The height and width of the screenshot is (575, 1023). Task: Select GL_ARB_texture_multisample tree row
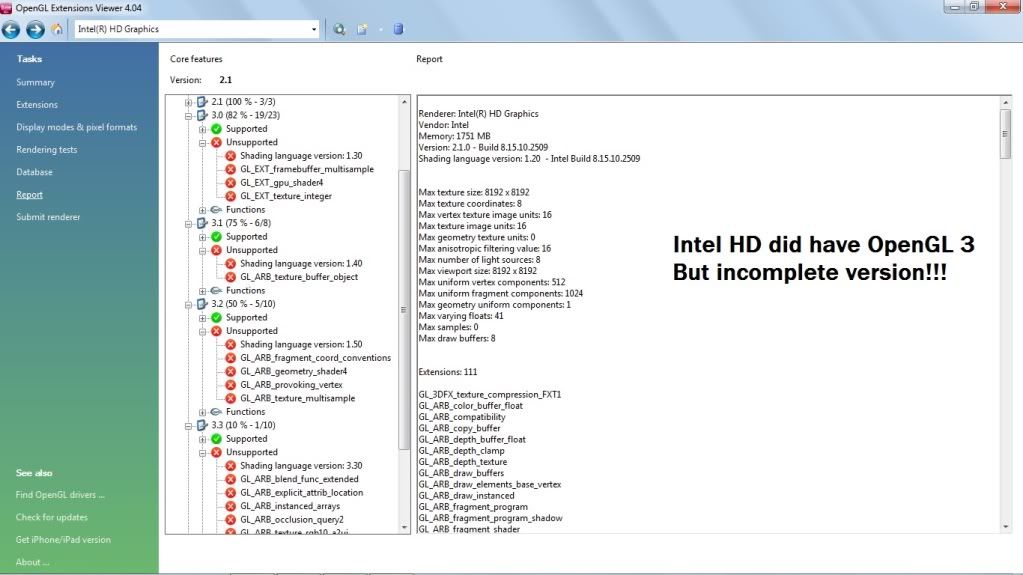tap(298, 398)
